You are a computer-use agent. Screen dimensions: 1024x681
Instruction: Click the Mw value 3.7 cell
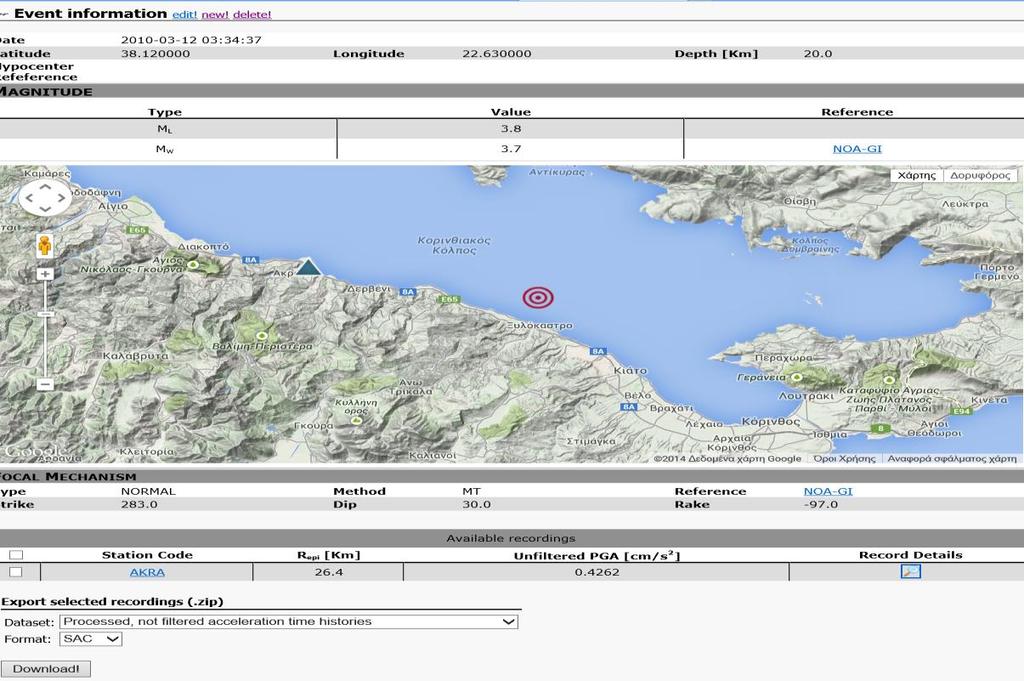tap(511, 149)
